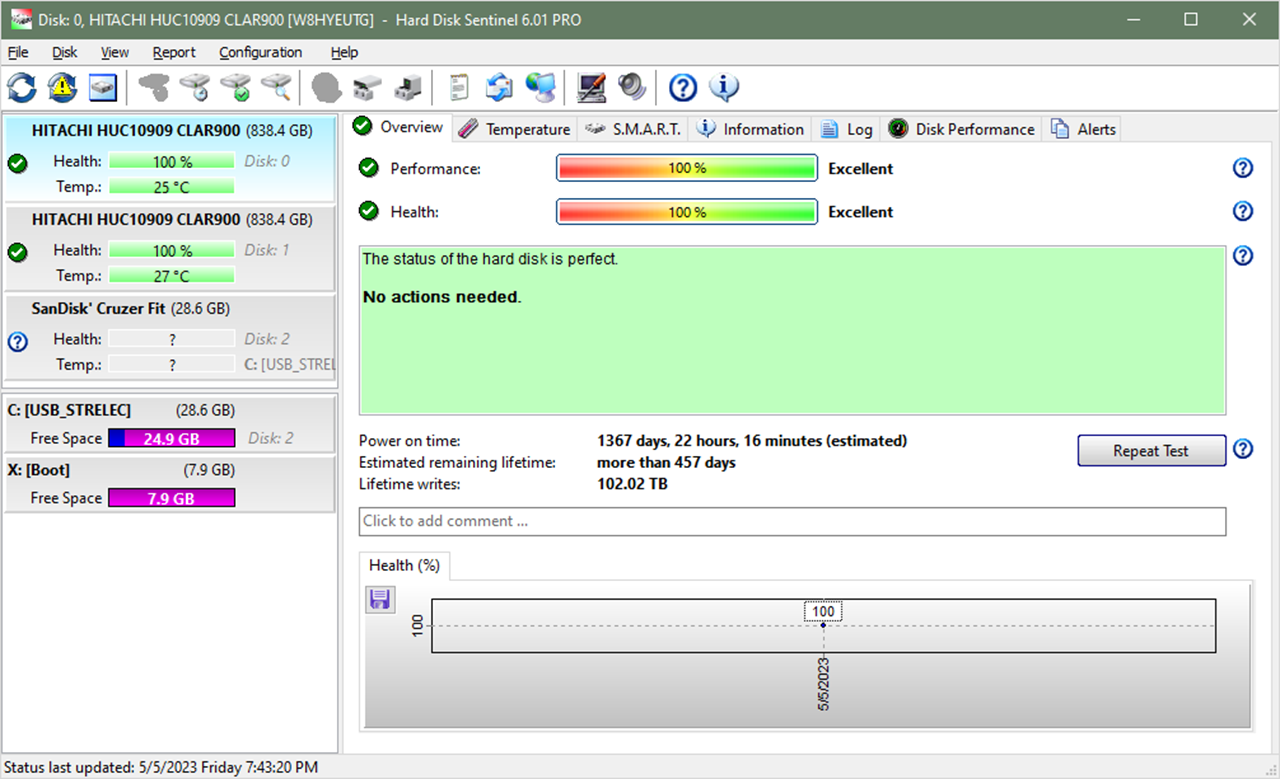This screenshot has height=779, width=1280.
Task: Open the Configuration menu
Action: [260, 52]
